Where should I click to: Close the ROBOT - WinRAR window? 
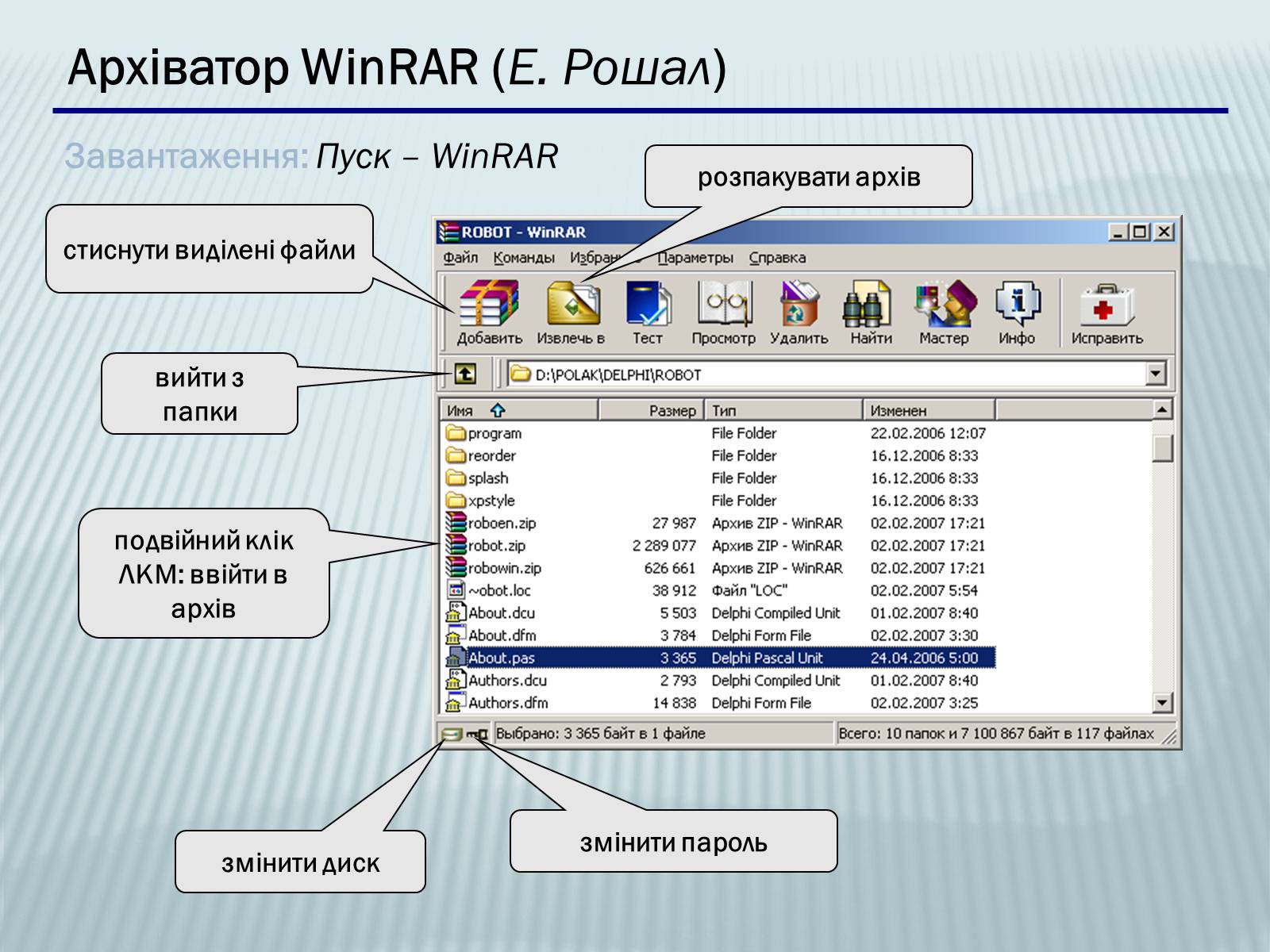[x=1164, y=232]
